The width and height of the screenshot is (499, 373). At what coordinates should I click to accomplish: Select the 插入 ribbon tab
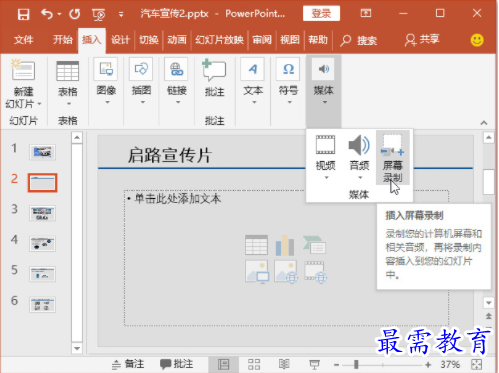(92, 40)
